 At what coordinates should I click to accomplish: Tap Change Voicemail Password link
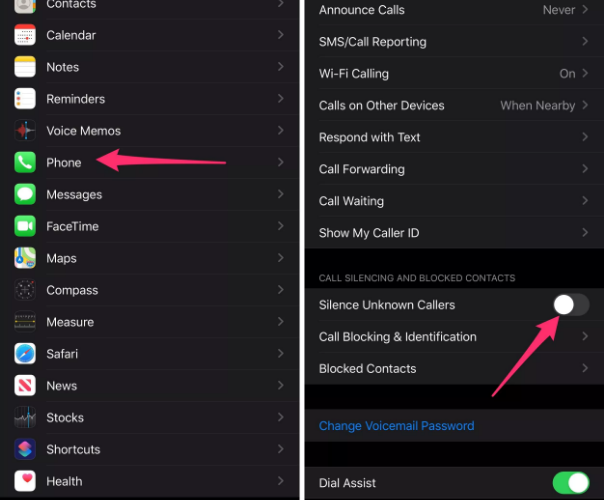click(396, 426)
